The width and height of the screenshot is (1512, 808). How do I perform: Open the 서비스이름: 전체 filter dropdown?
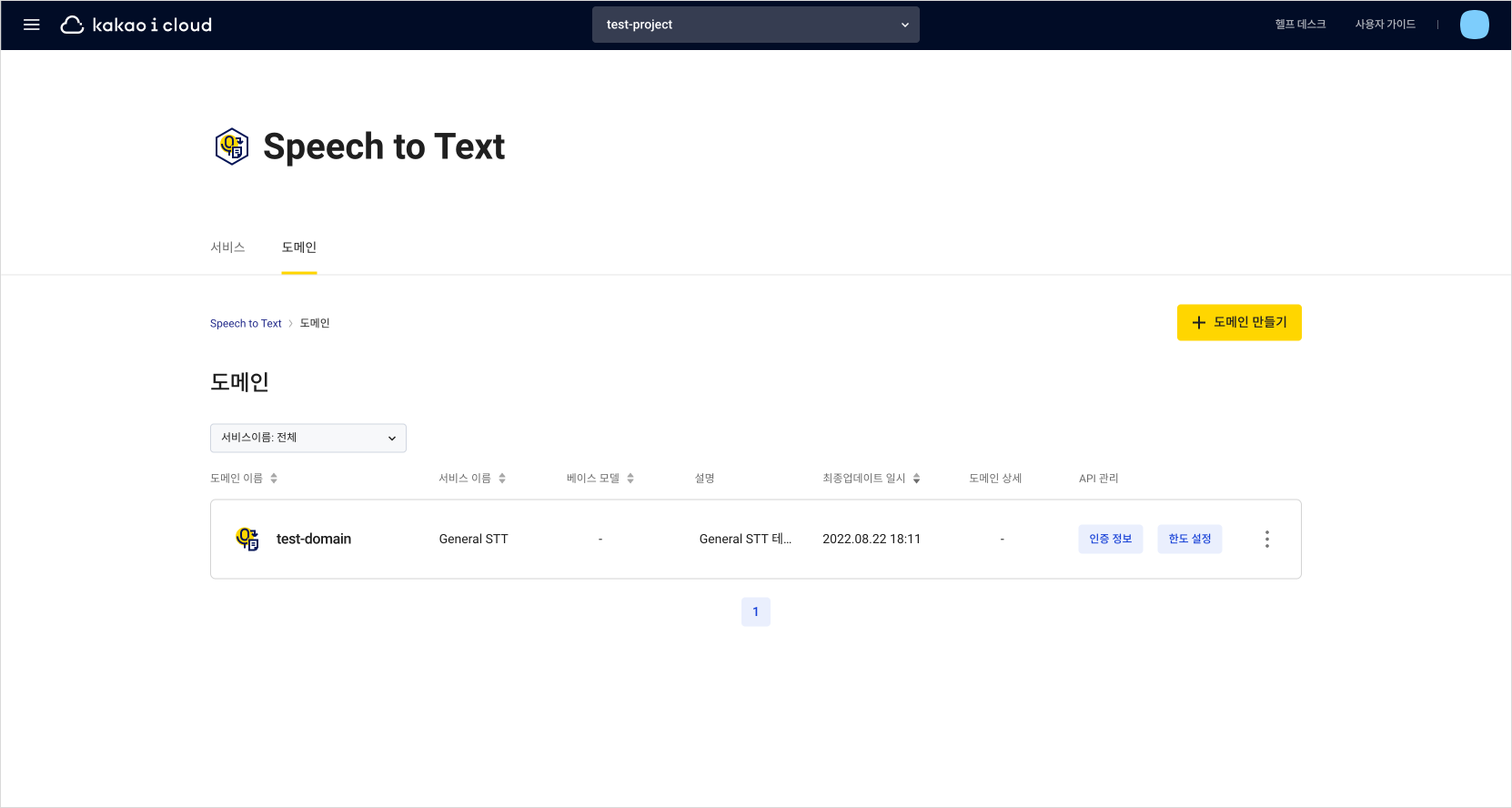pyautogui.click(x=308, y=438)
